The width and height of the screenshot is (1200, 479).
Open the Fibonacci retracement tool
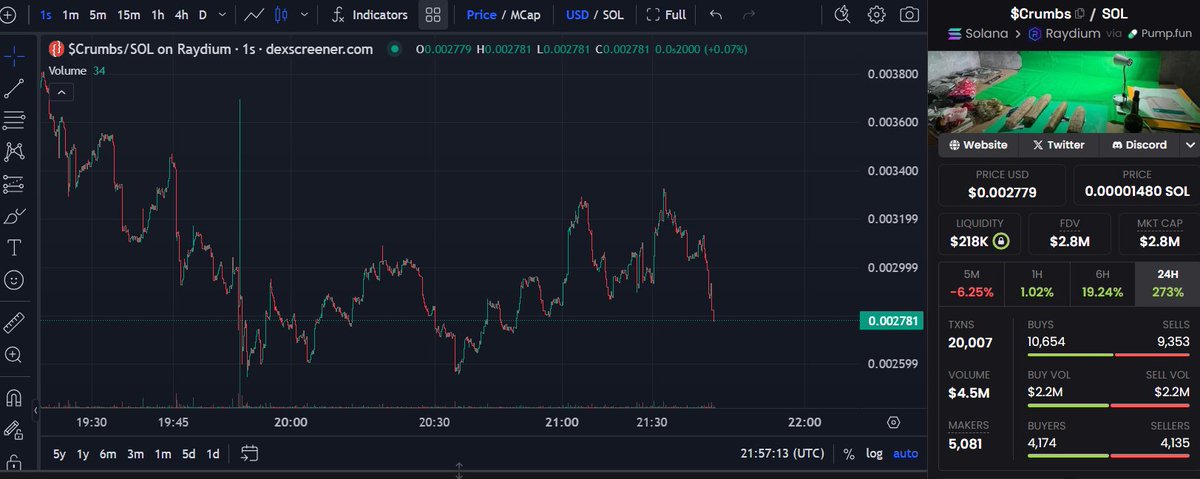(14, 120)
